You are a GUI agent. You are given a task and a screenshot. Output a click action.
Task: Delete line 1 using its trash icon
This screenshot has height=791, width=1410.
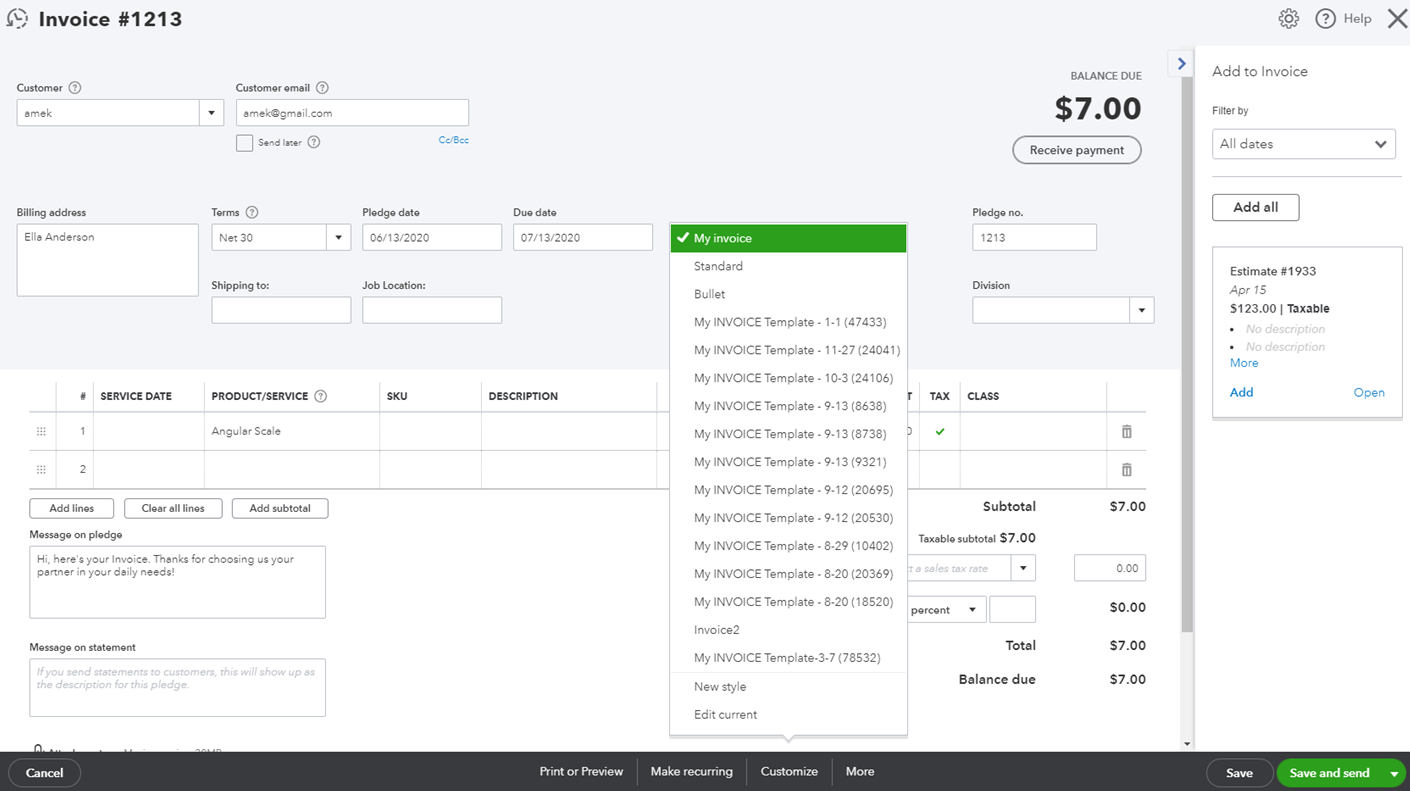1126,431
